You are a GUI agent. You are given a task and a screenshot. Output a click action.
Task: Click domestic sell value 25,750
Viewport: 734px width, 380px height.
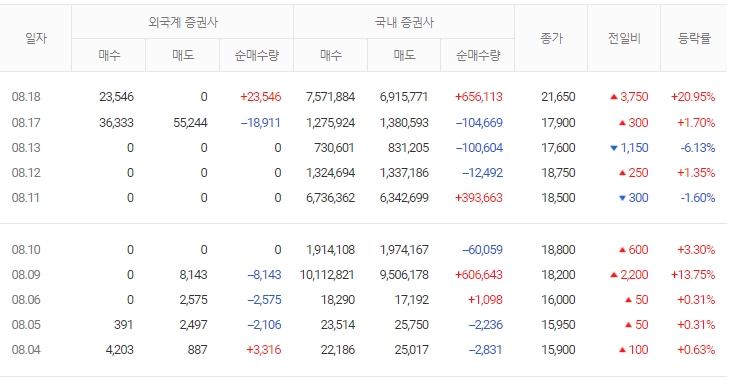pyautogui.click(x=411, y=324)
